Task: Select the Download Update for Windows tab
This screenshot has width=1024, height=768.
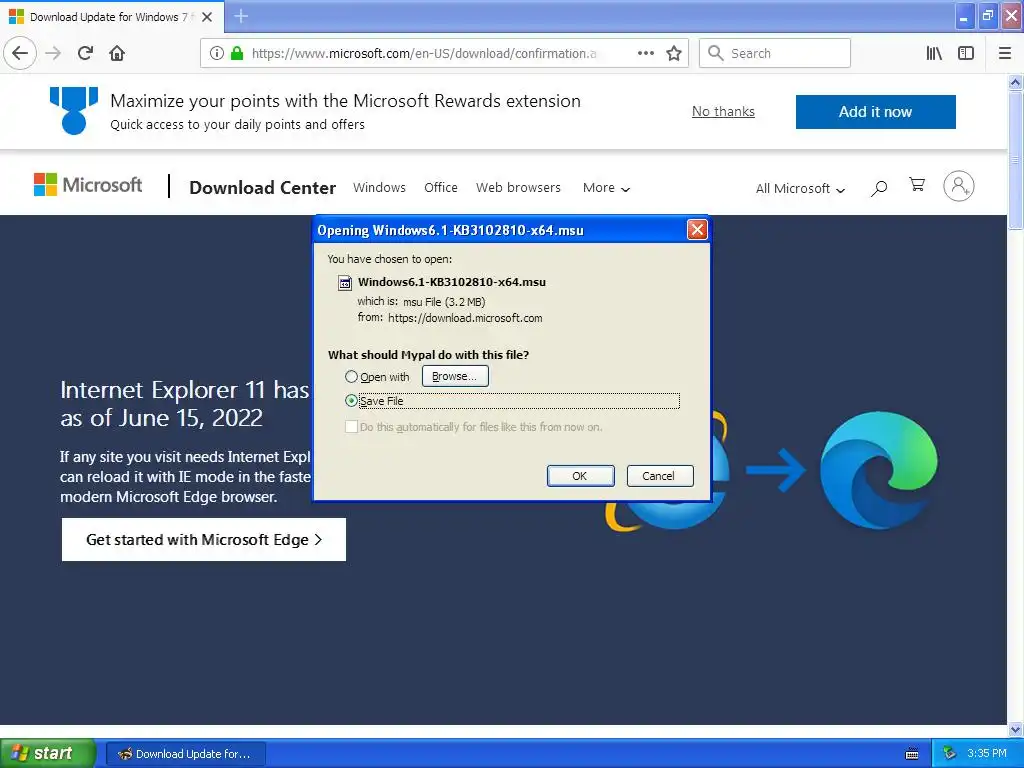Action: click(x=112, y=17)
